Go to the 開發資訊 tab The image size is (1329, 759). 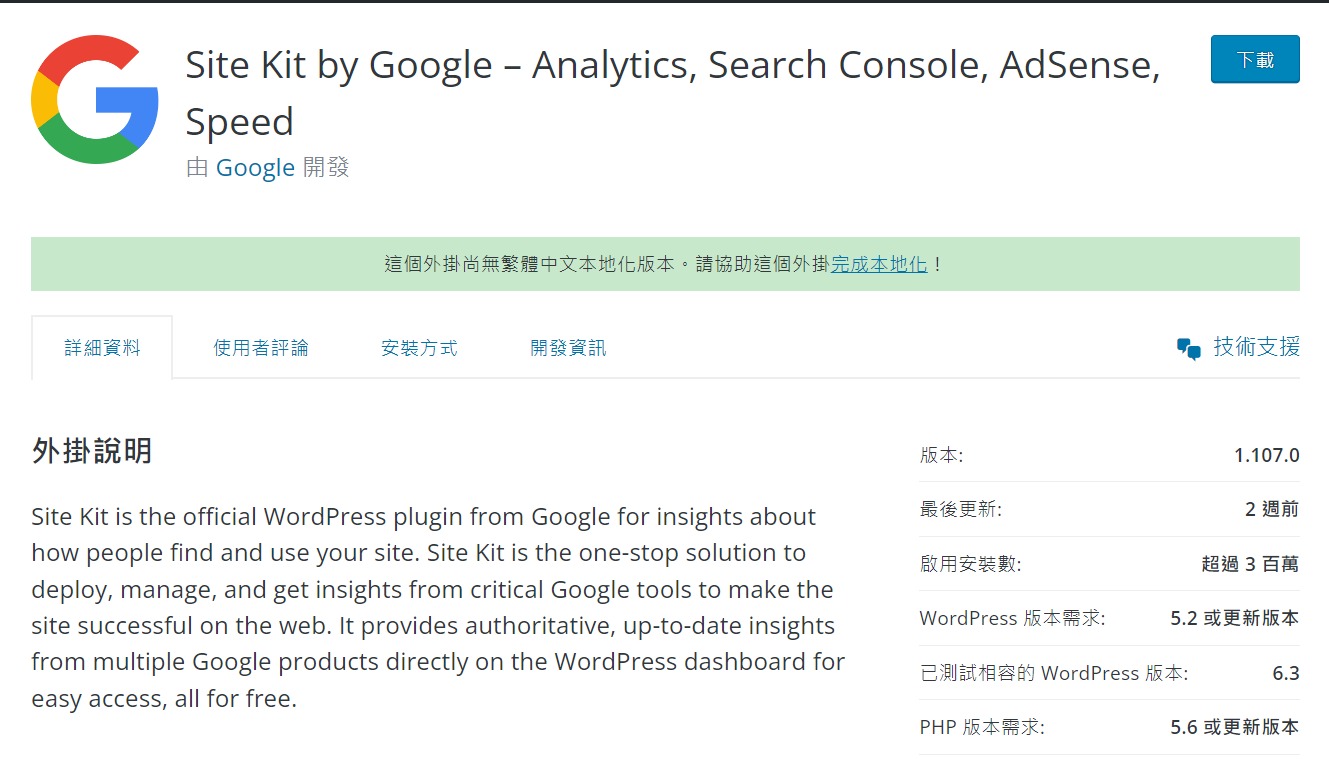(568, 348)
